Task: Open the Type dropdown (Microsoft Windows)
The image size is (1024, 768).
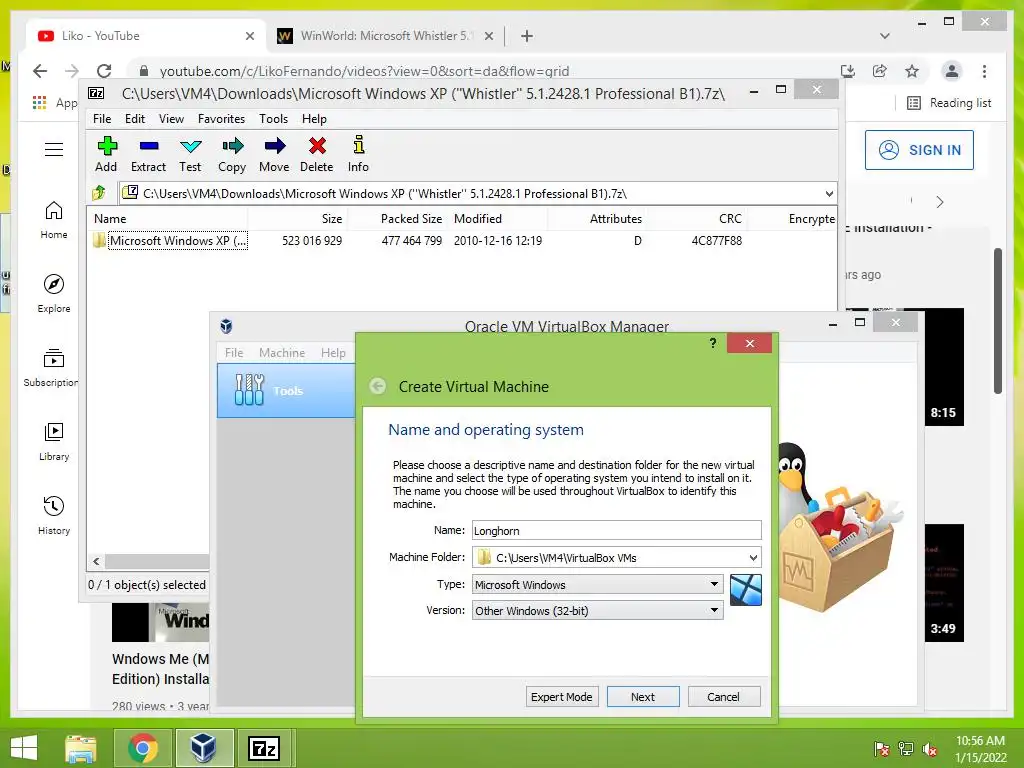Action: 597,584
